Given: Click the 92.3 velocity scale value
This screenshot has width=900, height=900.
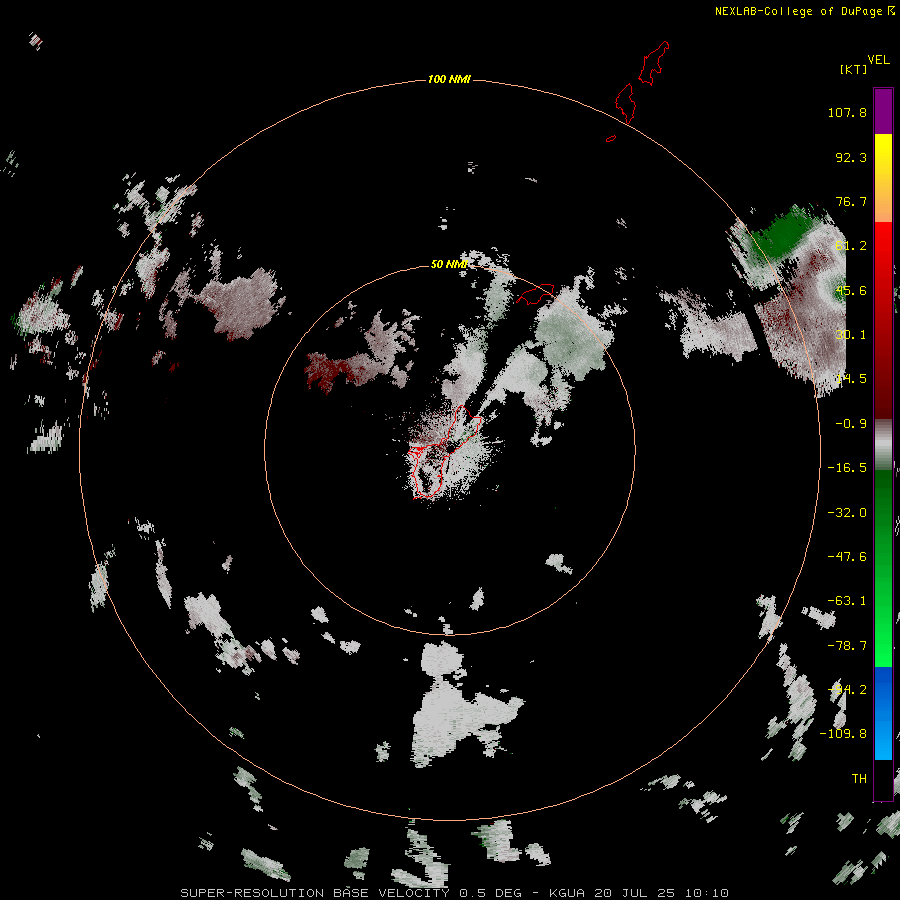Looking at the screenshot, I should point(851,157).
